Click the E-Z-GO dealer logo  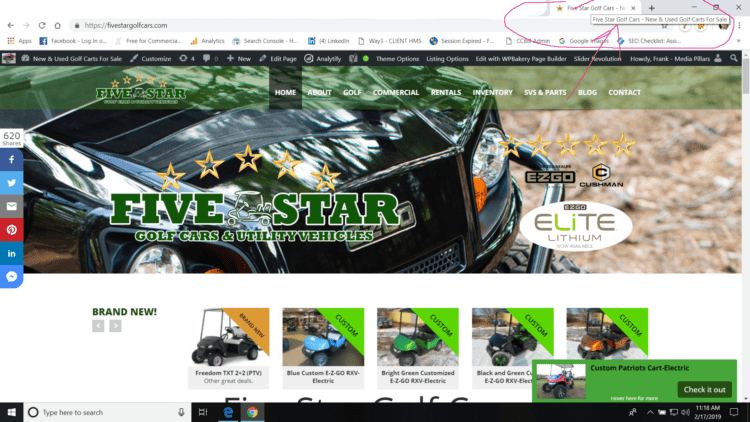point(550,176)
